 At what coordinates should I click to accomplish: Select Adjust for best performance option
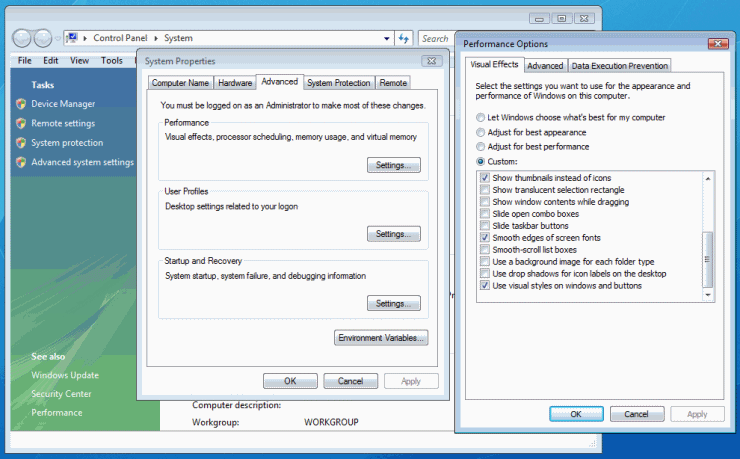pyautogui.click(x=481, y=146)
